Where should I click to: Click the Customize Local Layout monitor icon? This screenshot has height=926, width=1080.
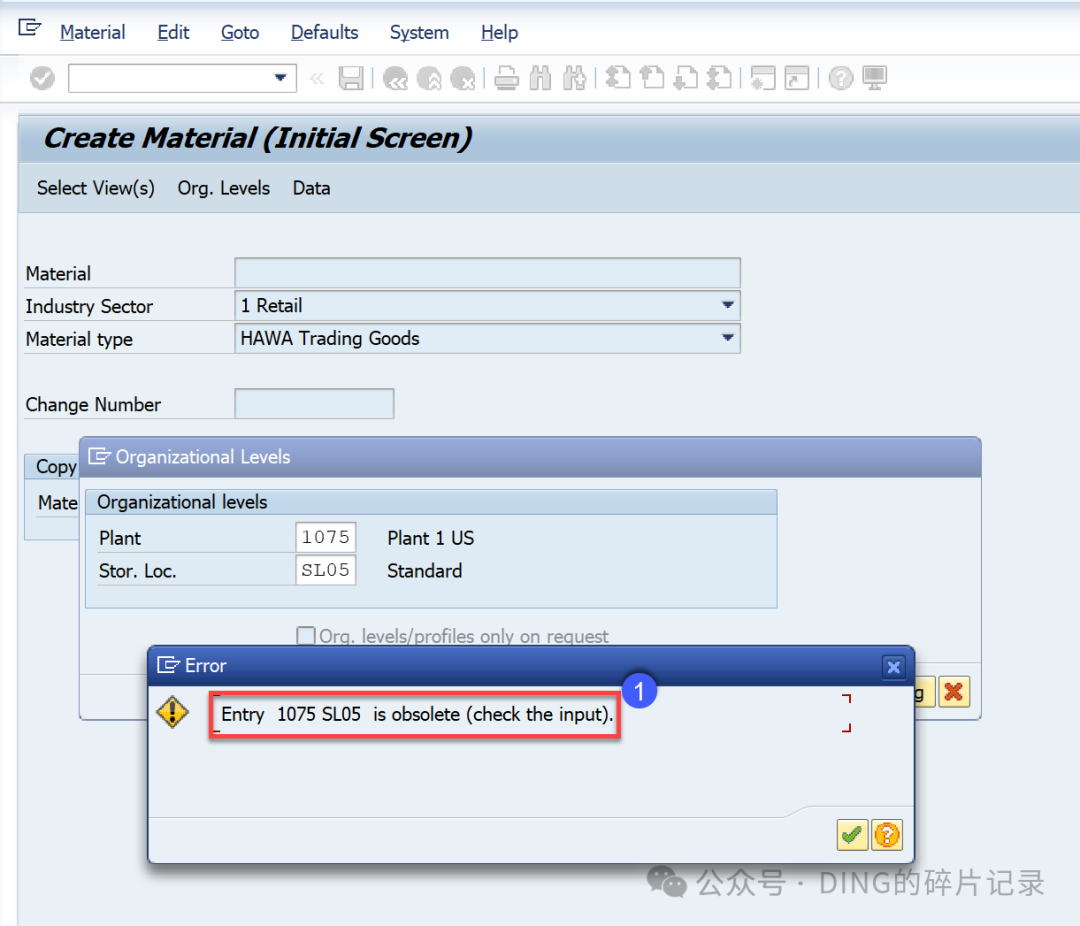point(875,78)
